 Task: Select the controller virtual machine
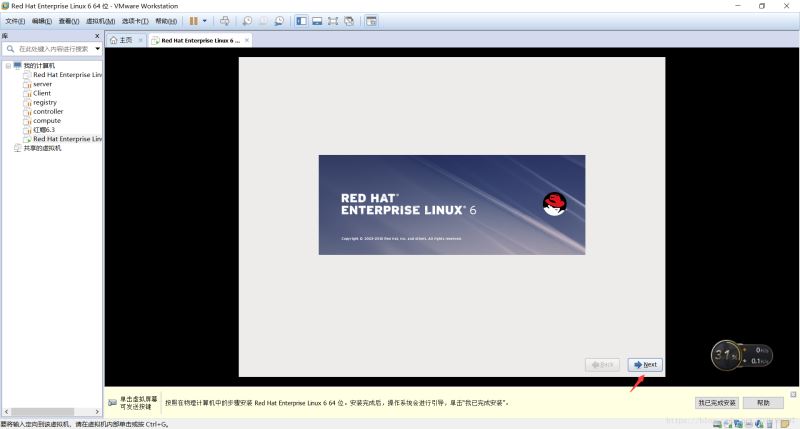(x=48, y=111)
